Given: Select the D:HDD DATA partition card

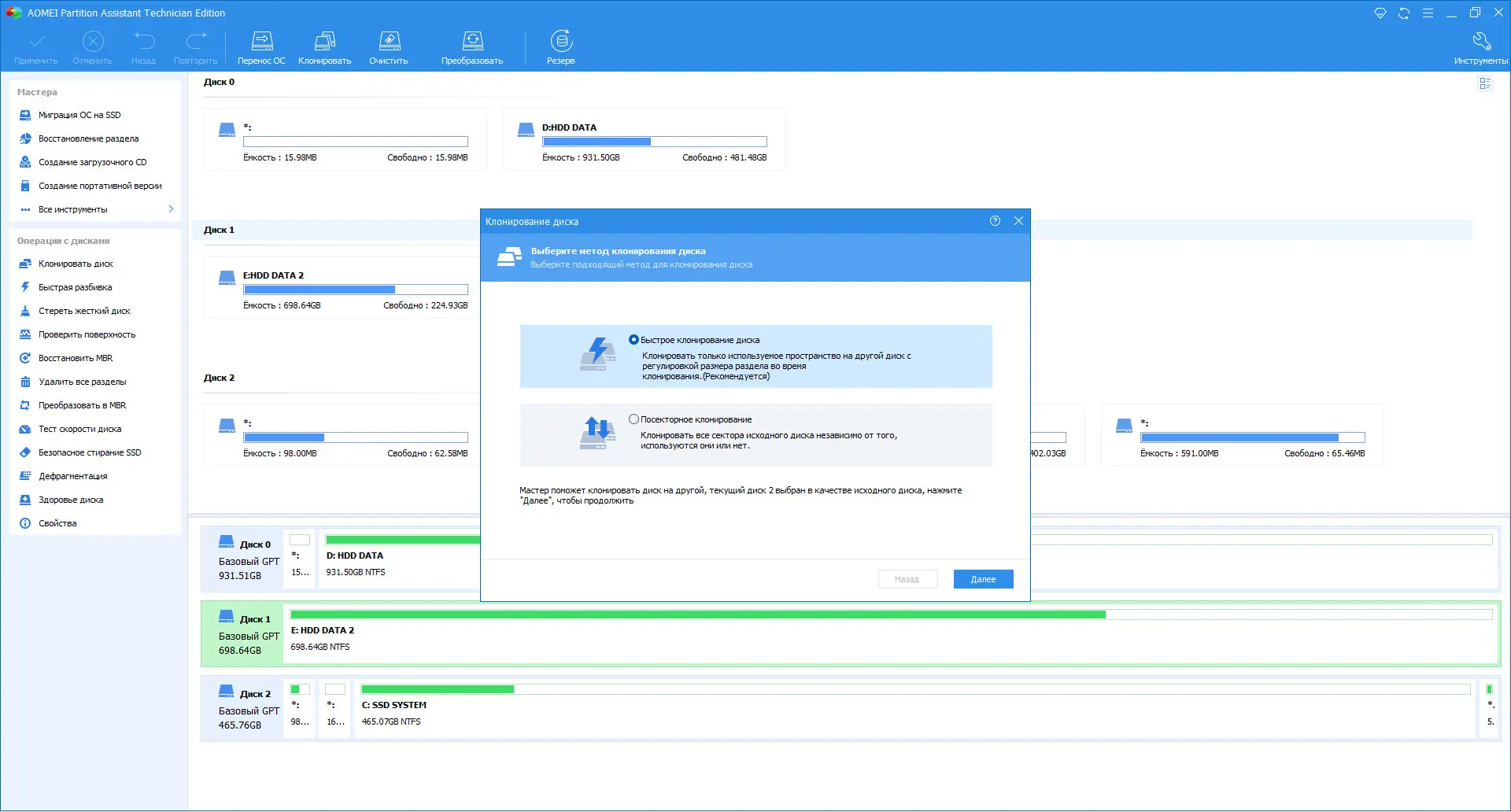Looking at the screenshot, I should coord(644,140).
